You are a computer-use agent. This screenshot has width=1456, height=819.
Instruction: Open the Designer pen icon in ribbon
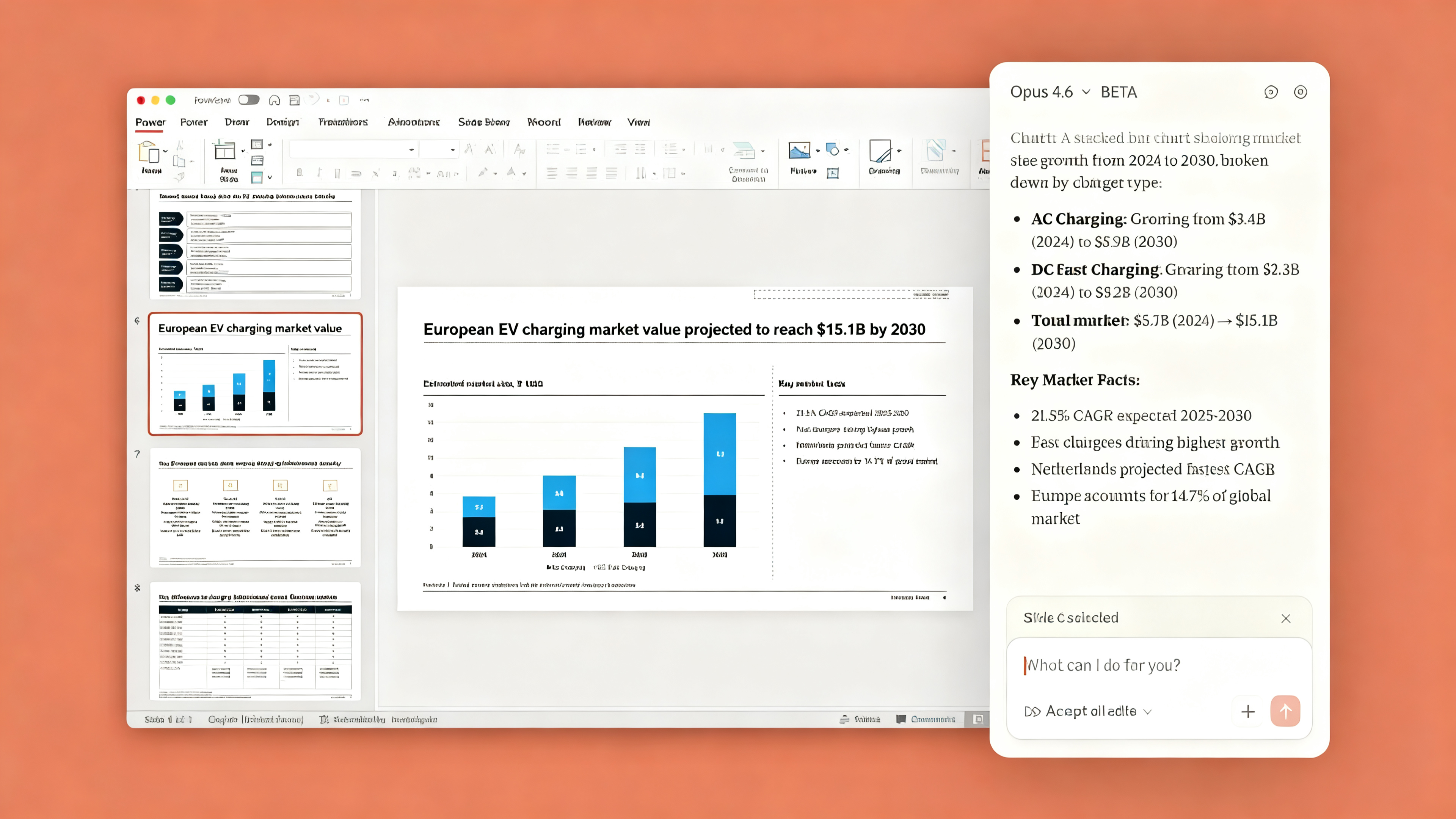tap(880, 151)
